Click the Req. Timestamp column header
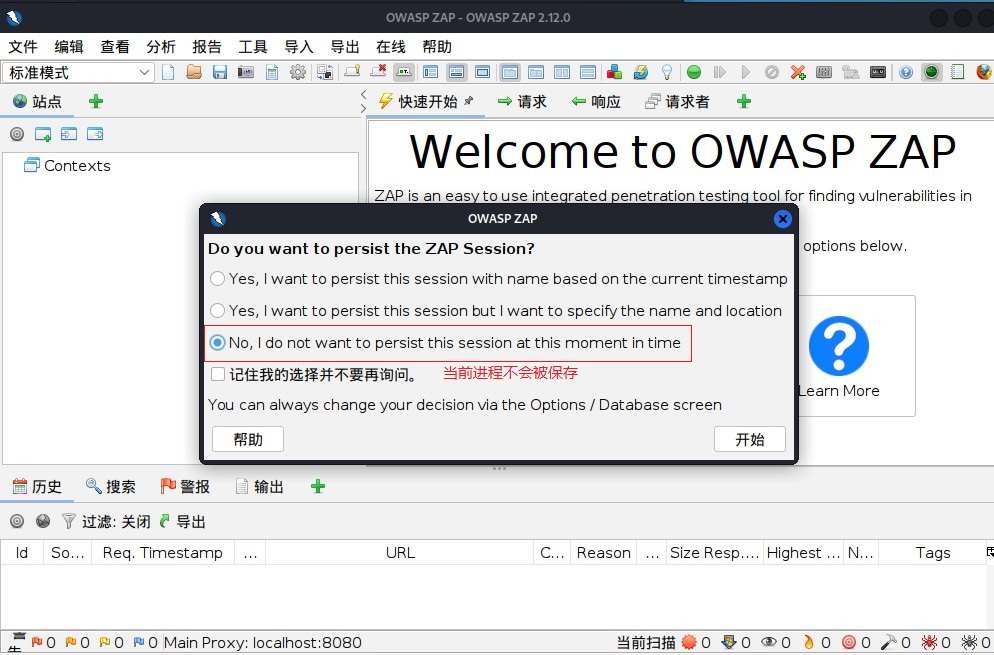994x655 pixels. (x=163, y=553)
